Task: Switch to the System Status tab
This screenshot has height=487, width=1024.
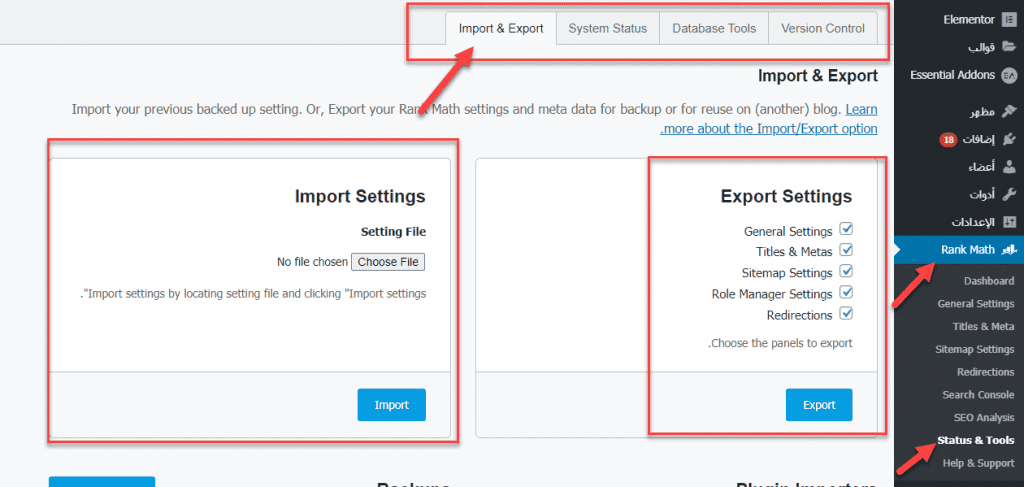Action: (607, 29)
